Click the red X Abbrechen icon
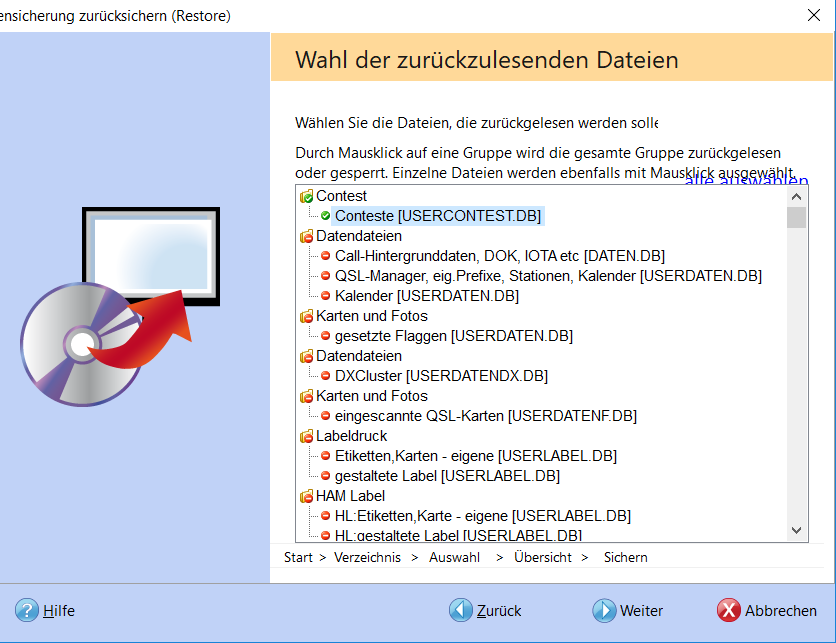The image size is (836, 643). point(728,610)
